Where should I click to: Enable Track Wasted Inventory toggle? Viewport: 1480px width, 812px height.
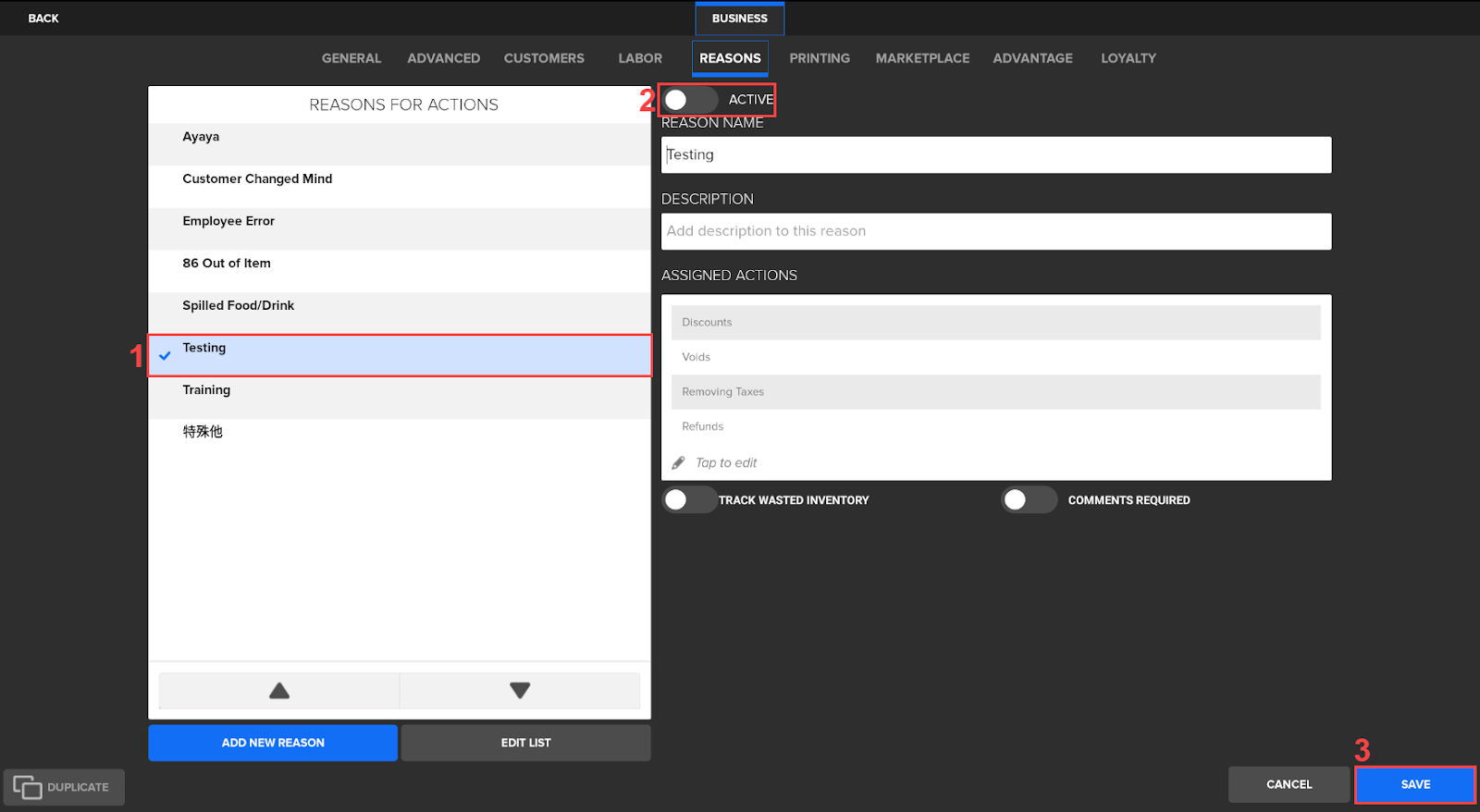click(x=689, y=500)
